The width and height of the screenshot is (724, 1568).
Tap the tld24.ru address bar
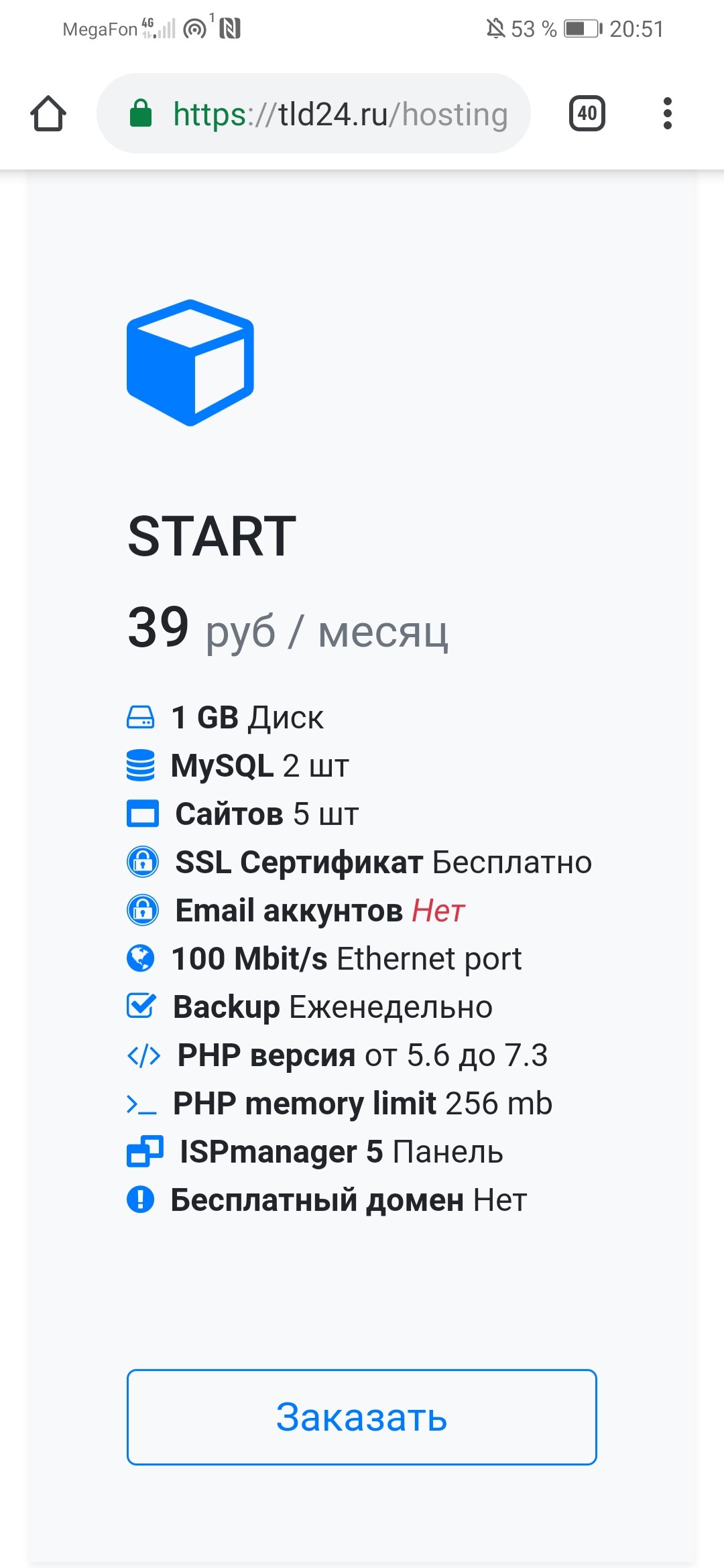(339, 114)
